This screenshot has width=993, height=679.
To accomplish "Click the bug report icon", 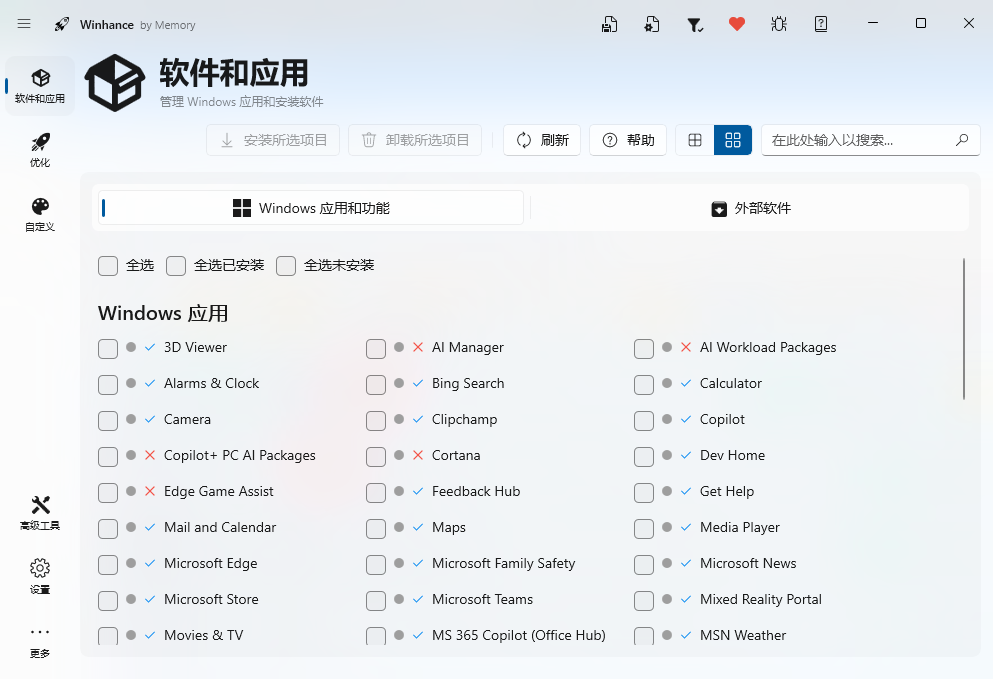I will click(779, 24).
